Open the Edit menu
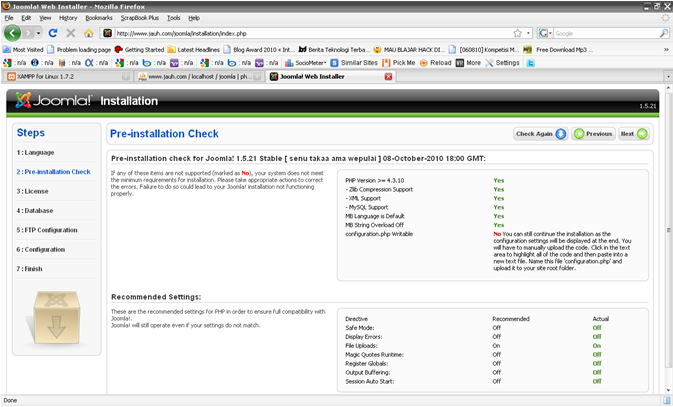 pyautogui.click(x=26, y=18)
